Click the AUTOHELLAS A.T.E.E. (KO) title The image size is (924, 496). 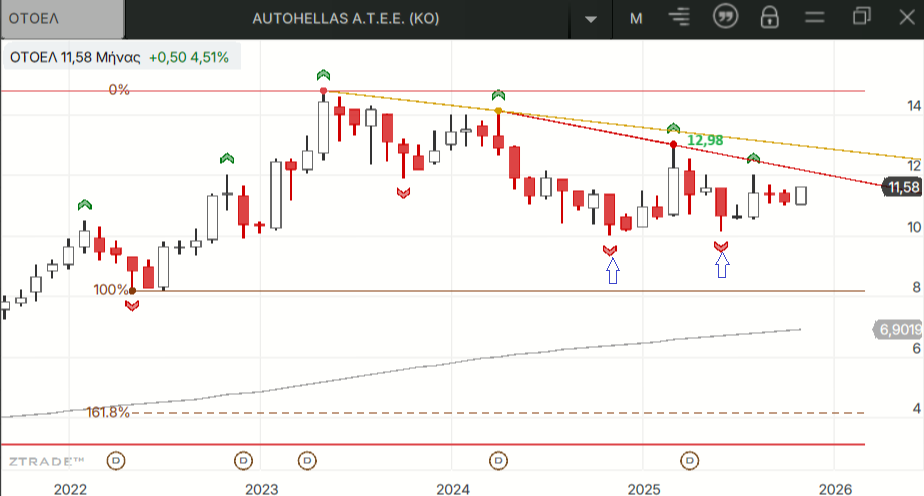coord(347,18)
